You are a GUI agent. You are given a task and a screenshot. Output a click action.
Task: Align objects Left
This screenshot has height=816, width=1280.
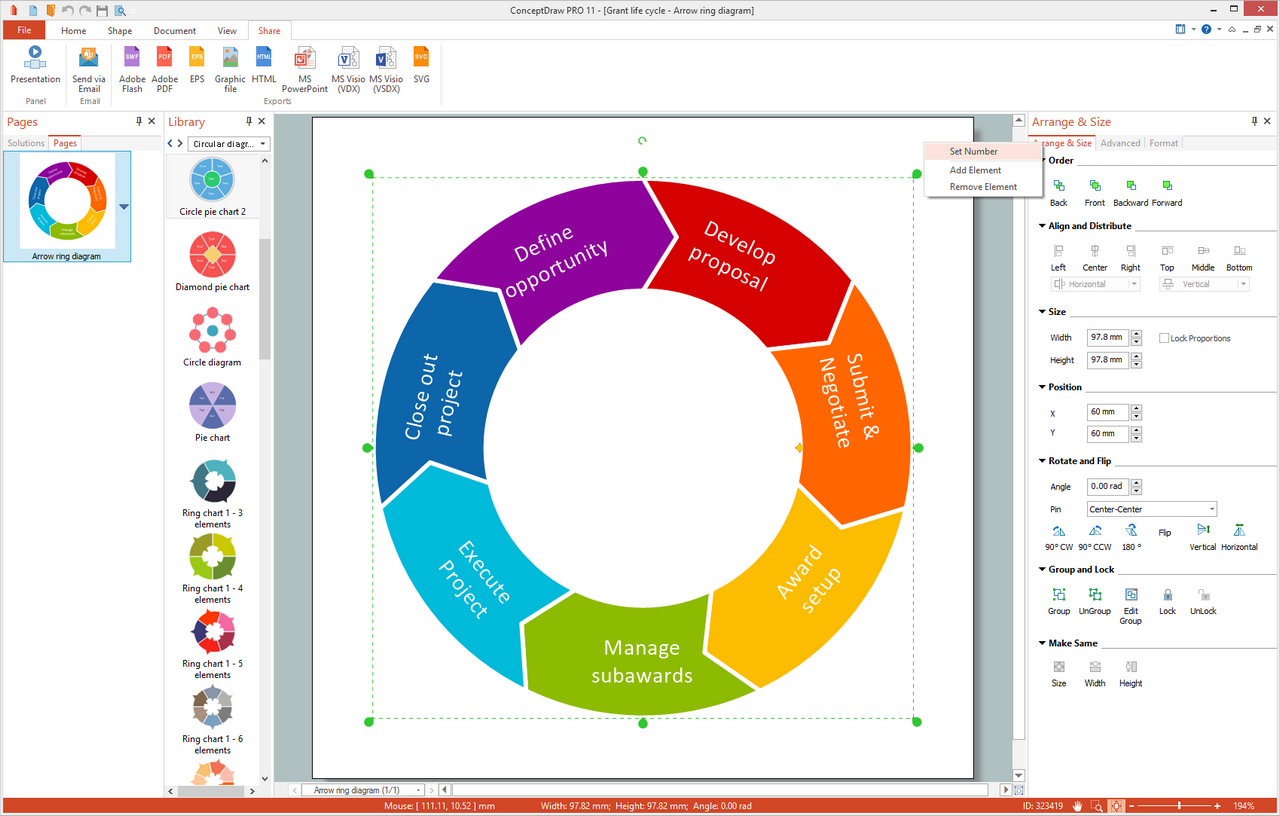[x=1059, y=257]
